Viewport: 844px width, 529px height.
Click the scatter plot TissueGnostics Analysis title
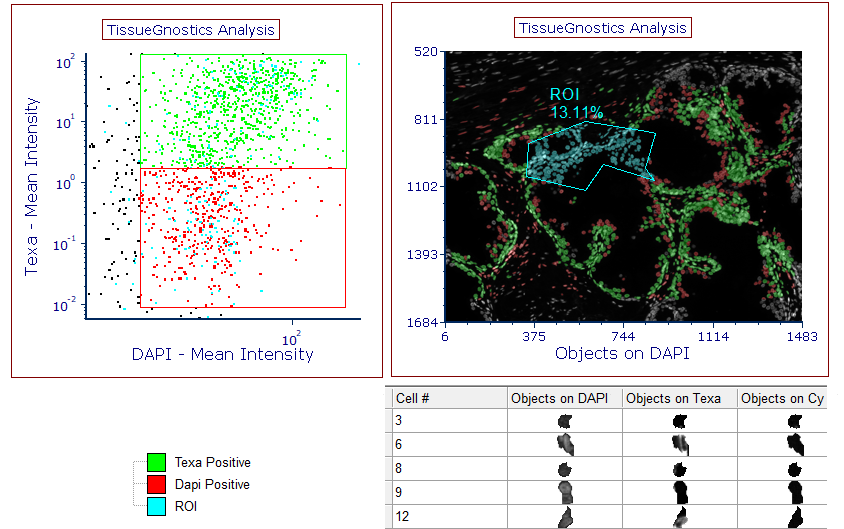[x=190, y=31]
